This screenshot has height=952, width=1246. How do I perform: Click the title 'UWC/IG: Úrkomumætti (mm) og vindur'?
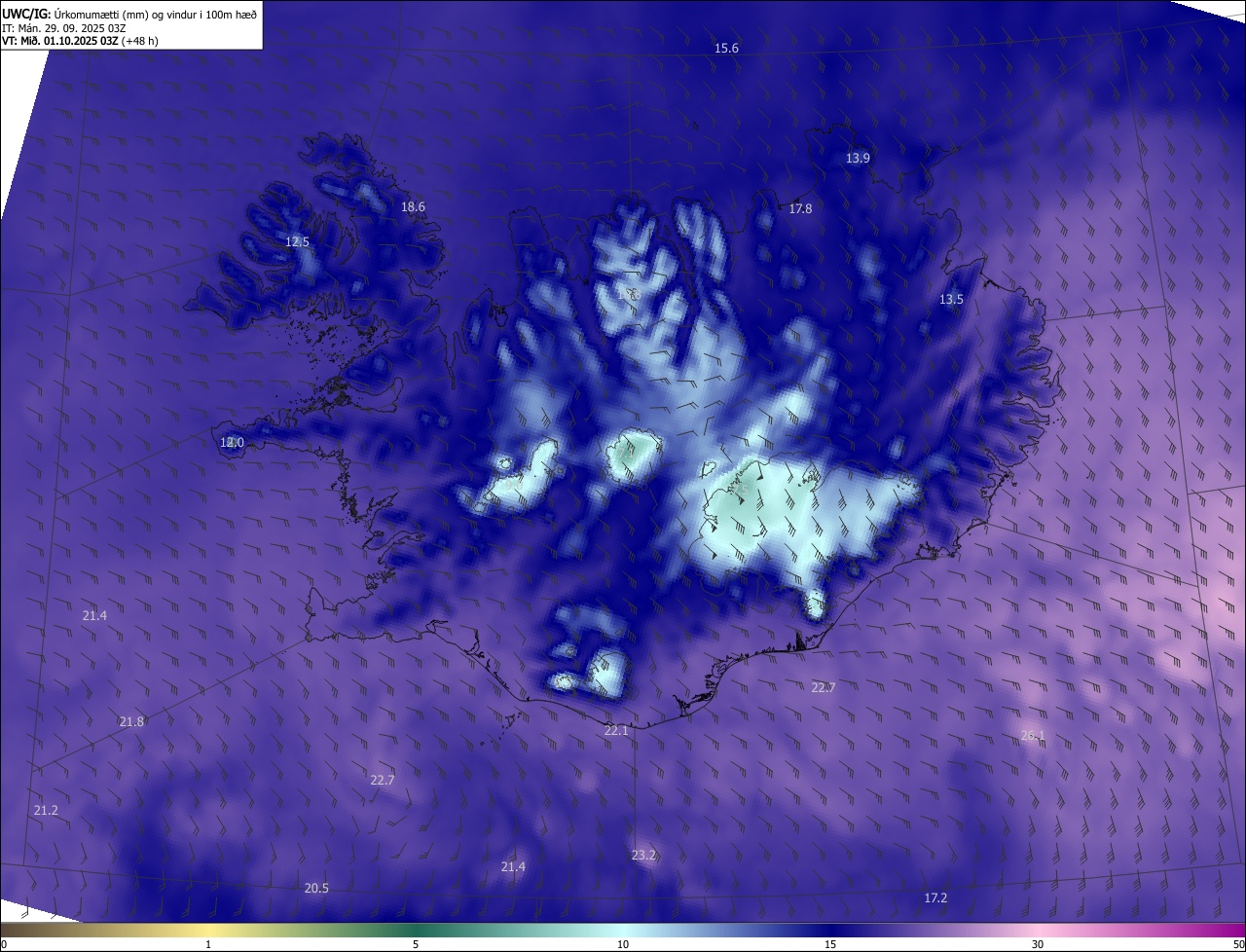click(129, 14)
